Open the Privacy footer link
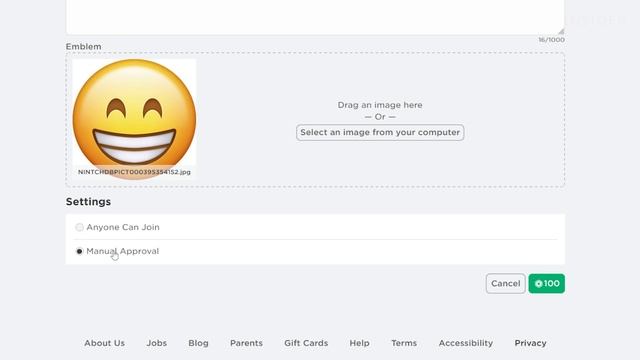Image resolution: width=640 pixels, height=360 pixels. tap(530, 343)
